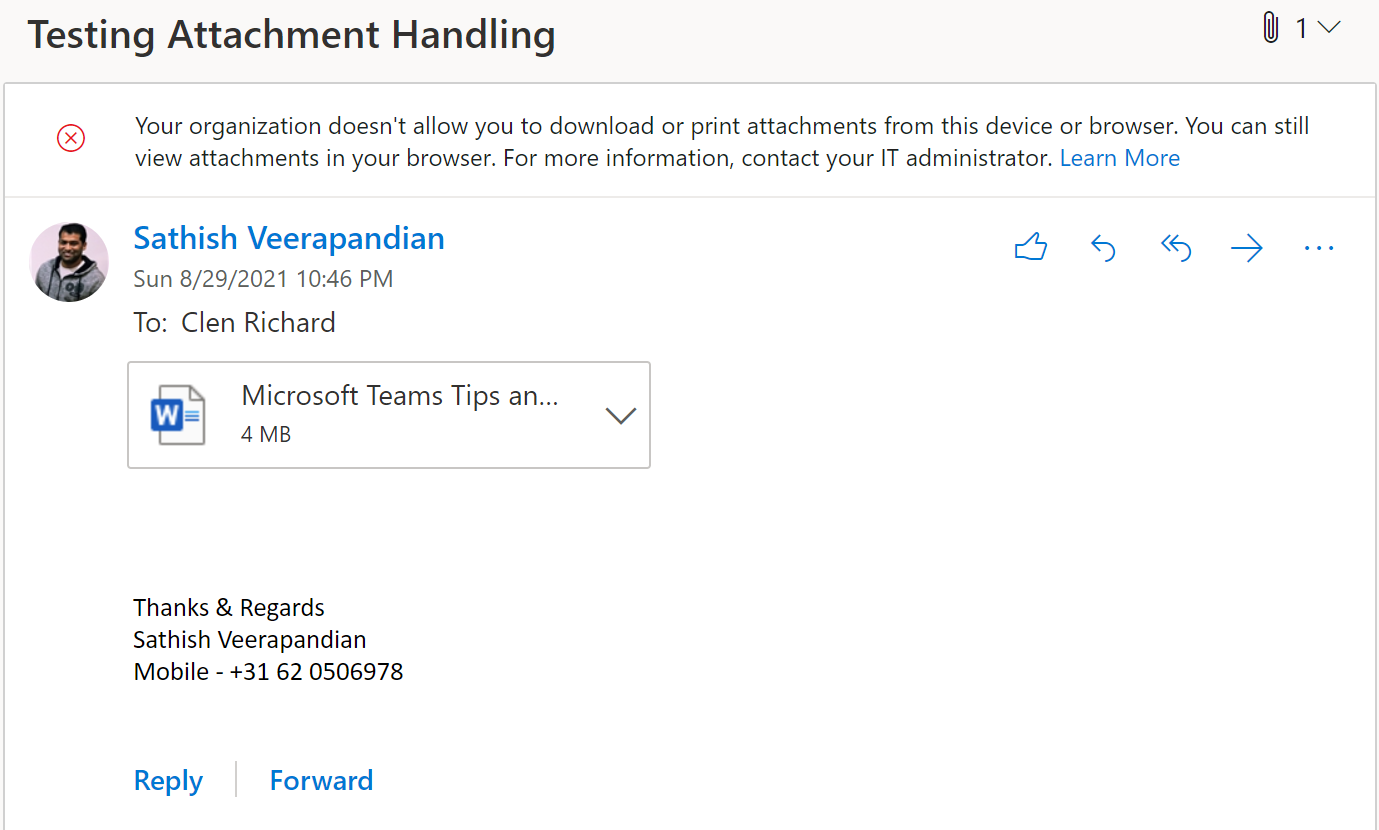The height and width of the screenshot is (830, 1379).
Task: Expand the attachment options dropdown arrow
Action: click(x=621, y=416)
